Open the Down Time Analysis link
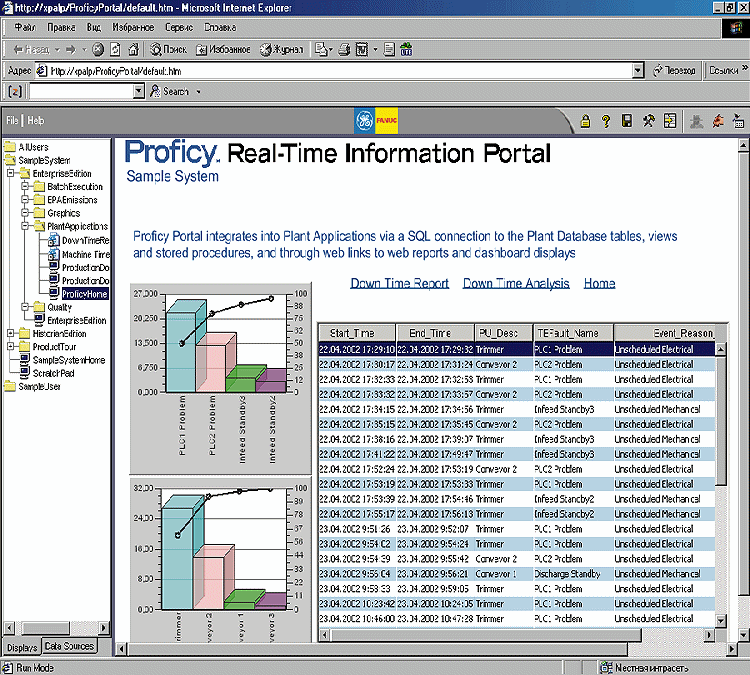750x675 pixels. pos(516,283)
